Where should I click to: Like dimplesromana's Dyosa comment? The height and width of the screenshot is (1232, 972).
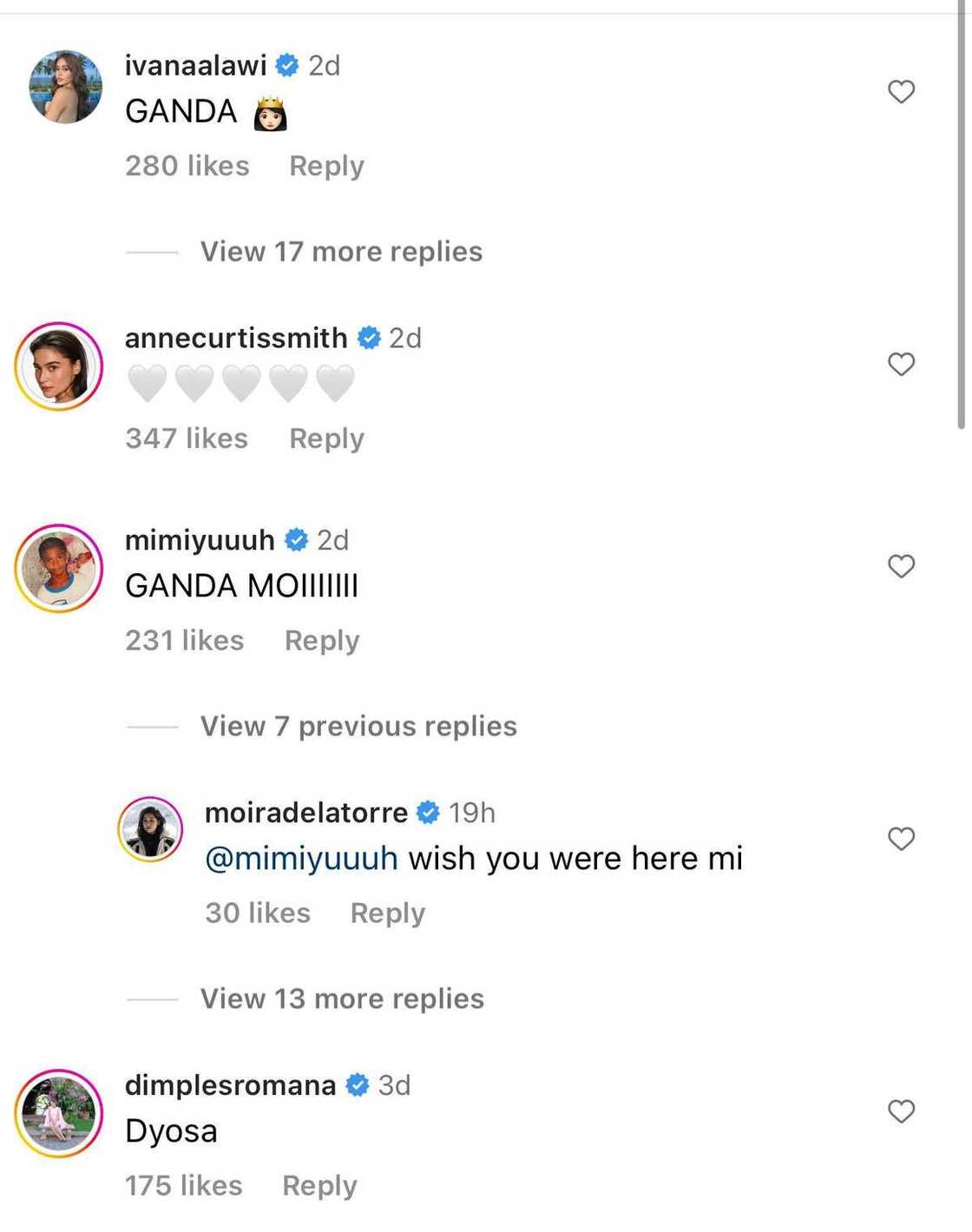click(x=901, y=1111)
